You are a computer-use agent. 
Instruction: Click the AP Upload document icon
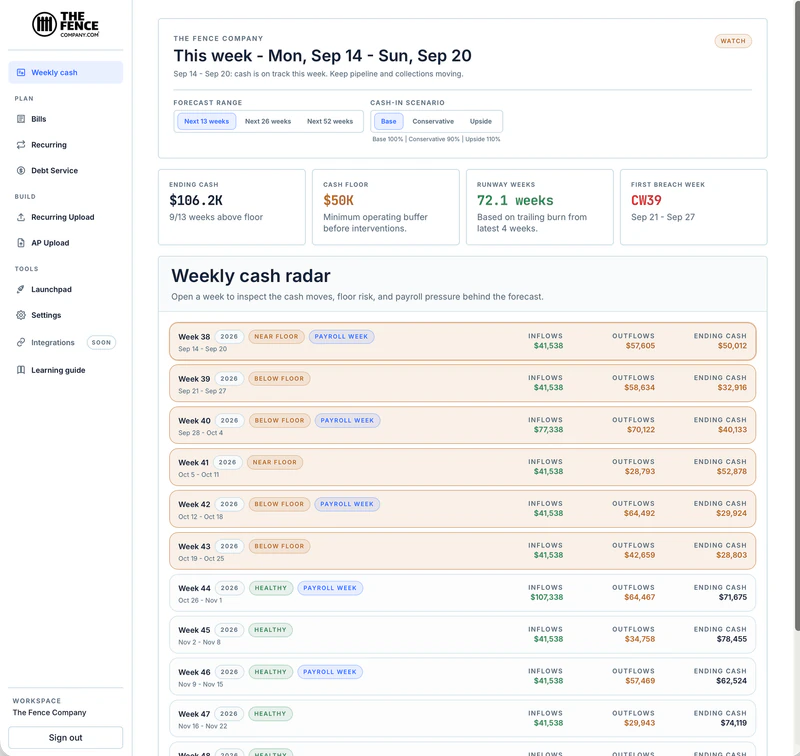point(21,243)
